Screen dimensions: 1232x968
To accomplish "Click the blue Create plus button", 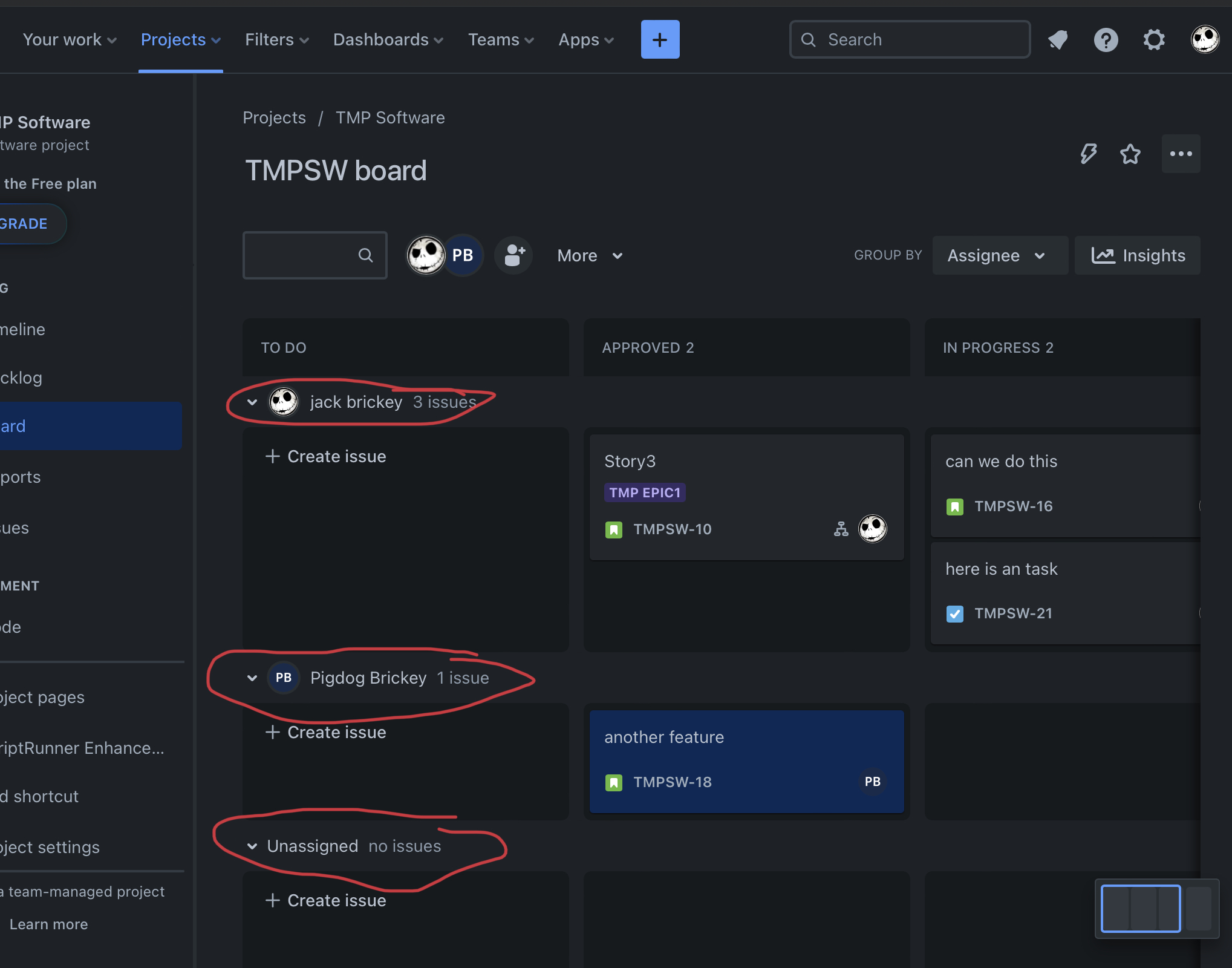I will point(660,40).
